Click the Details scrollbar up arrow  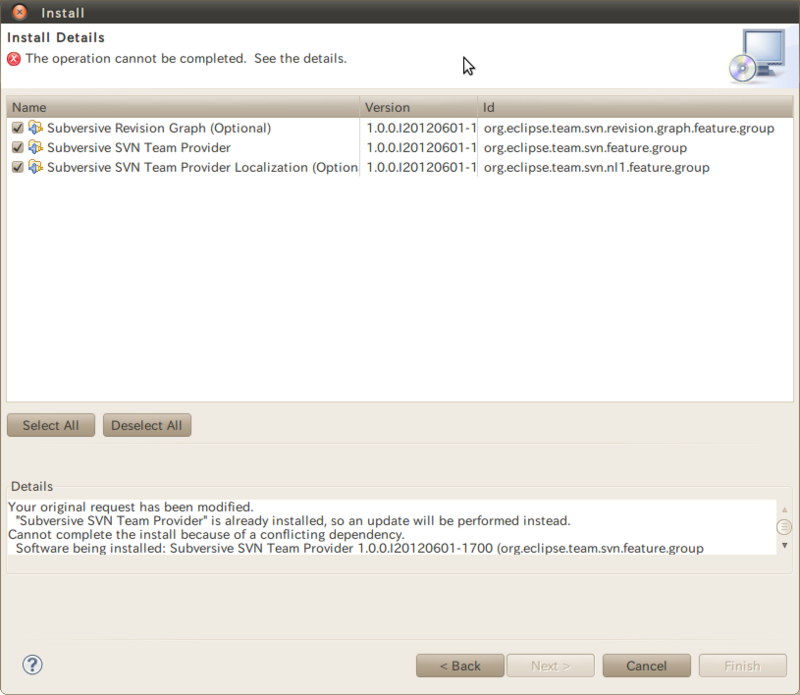(784, 510)
